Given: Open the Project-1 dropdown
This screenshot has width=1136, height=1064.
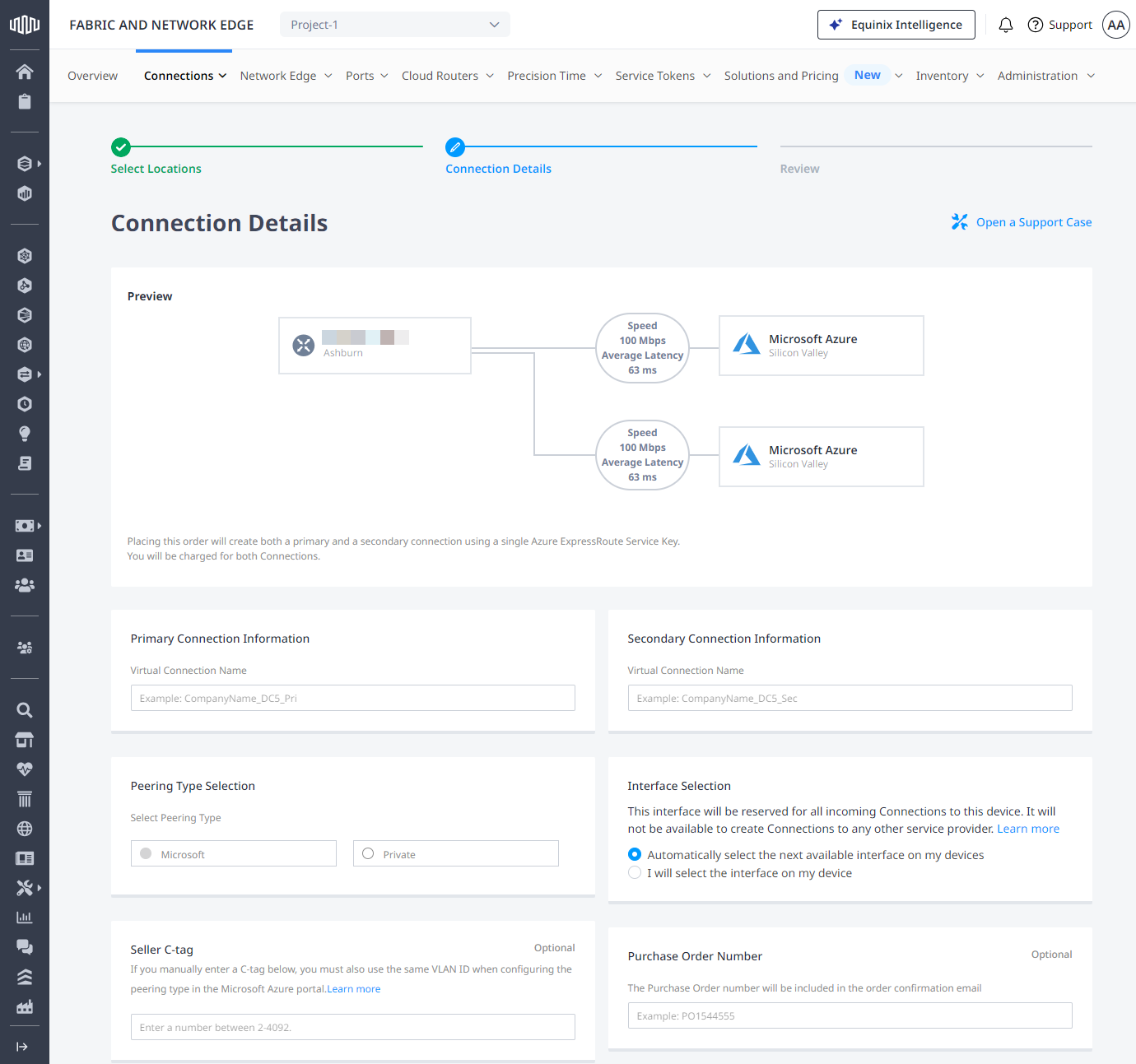Looking at the screenshot, I should tap(394, 25).
